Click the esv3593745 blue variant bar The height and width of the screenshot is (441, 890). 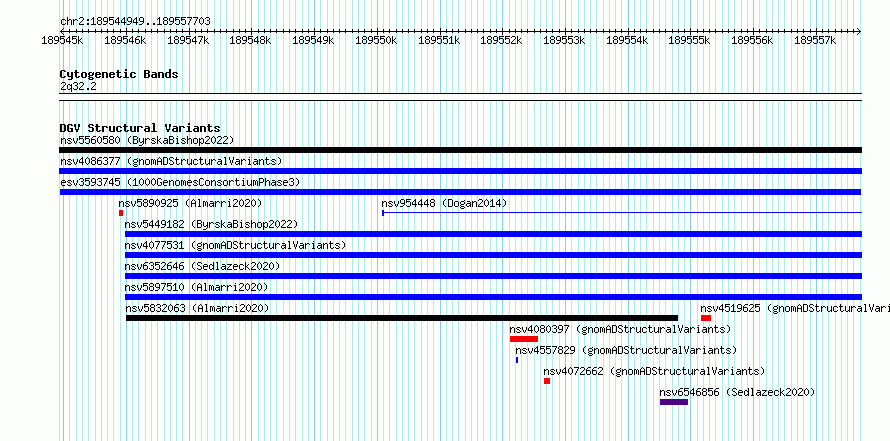pos(461,192)
